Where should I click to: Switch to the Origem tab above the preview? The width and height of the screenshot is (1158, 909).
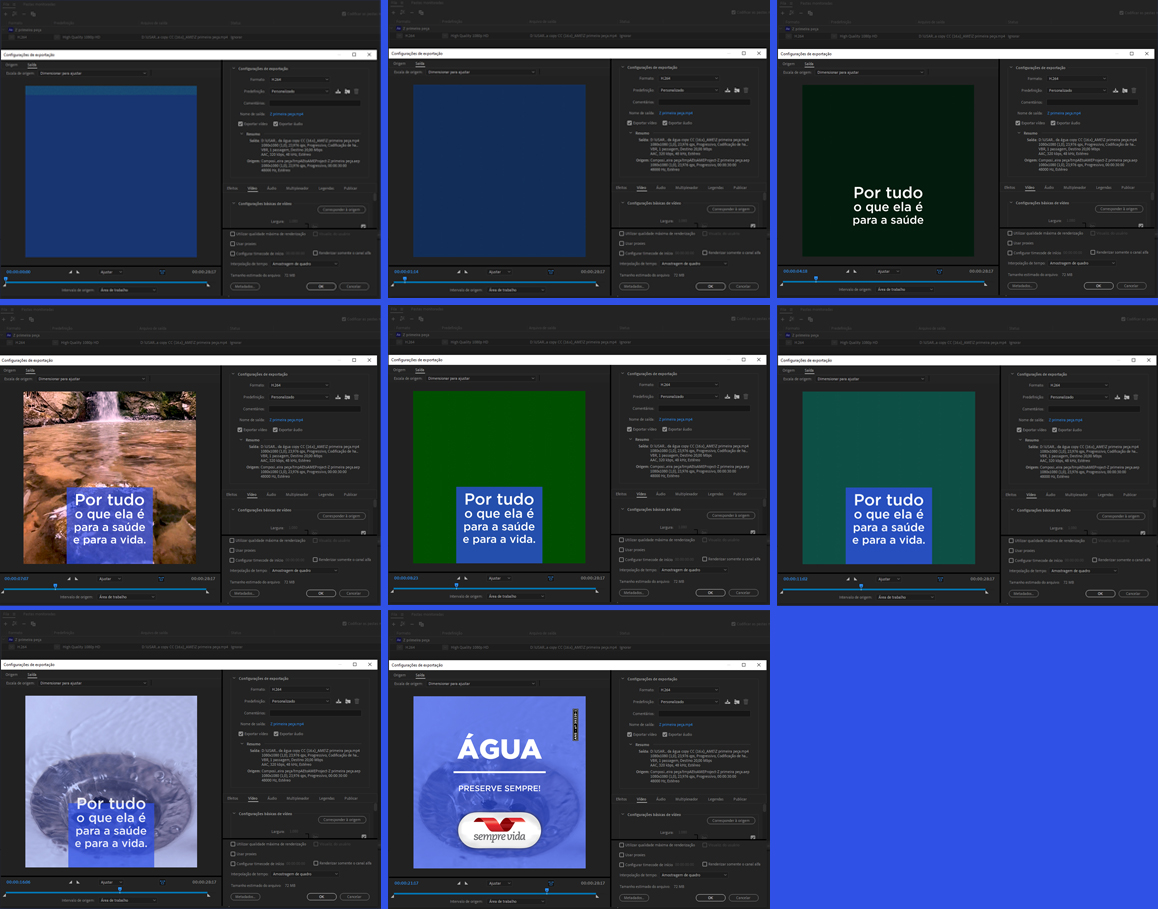[x=11, y=65]
